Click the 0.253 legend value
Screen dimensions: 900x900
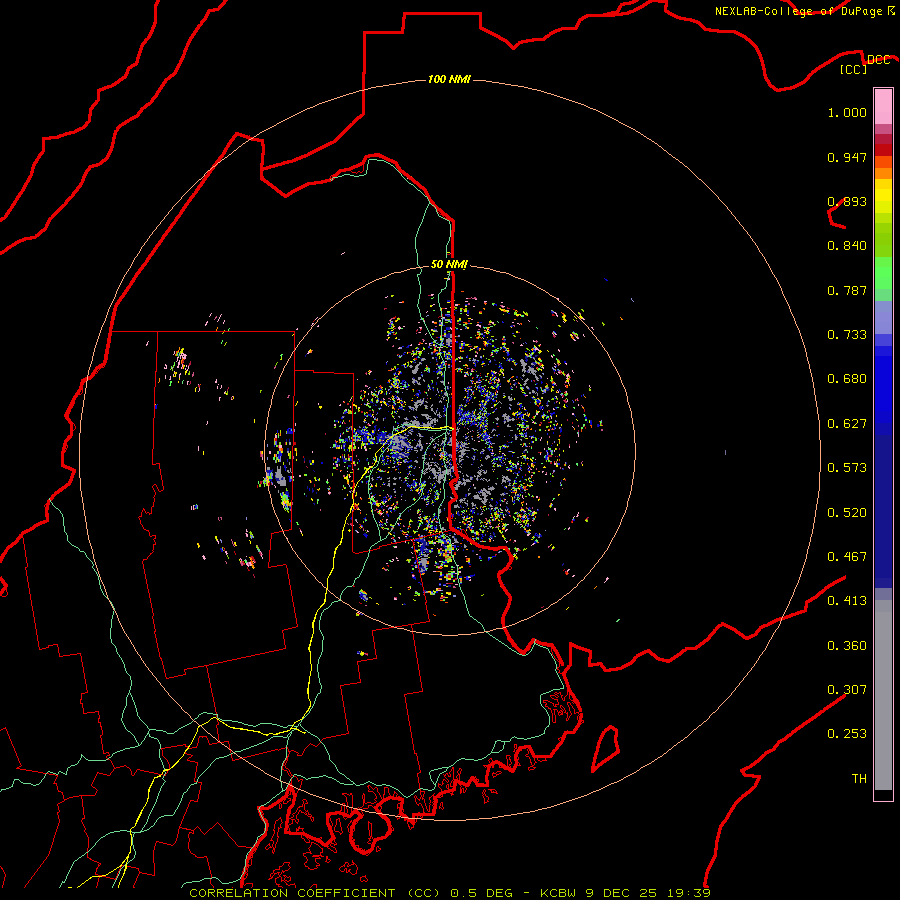click(847, 734)
